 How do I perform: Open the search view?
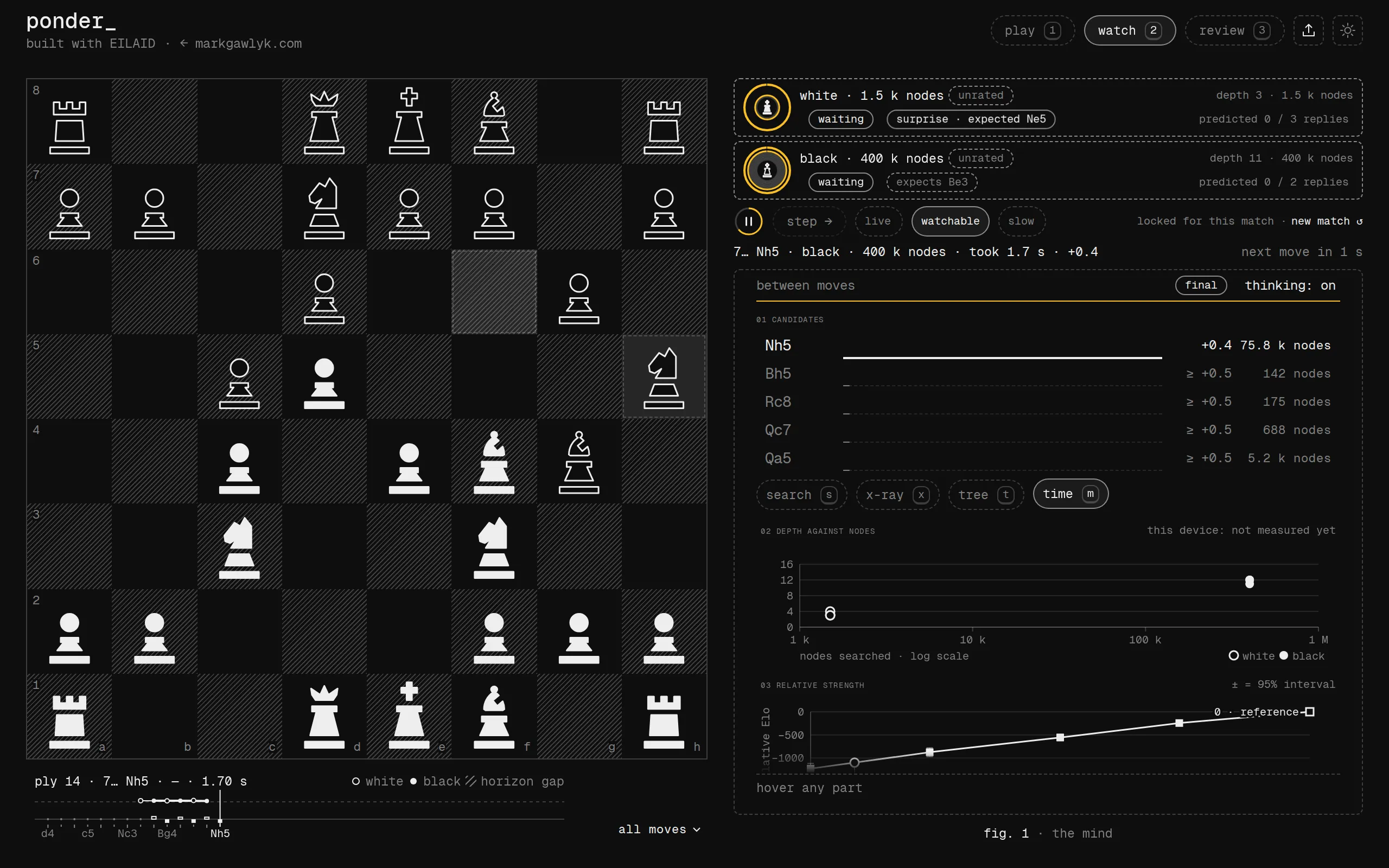(801, 495)
